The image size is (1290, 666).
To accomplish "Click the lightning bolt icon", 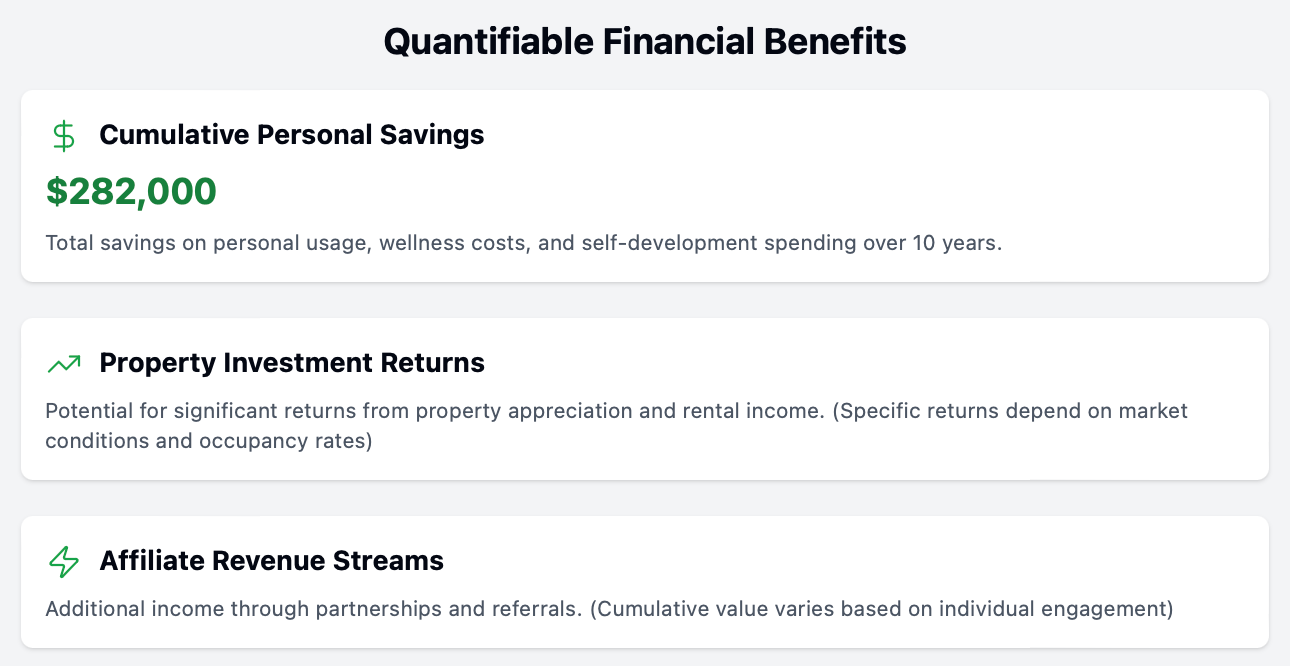I will coord(64,562).
